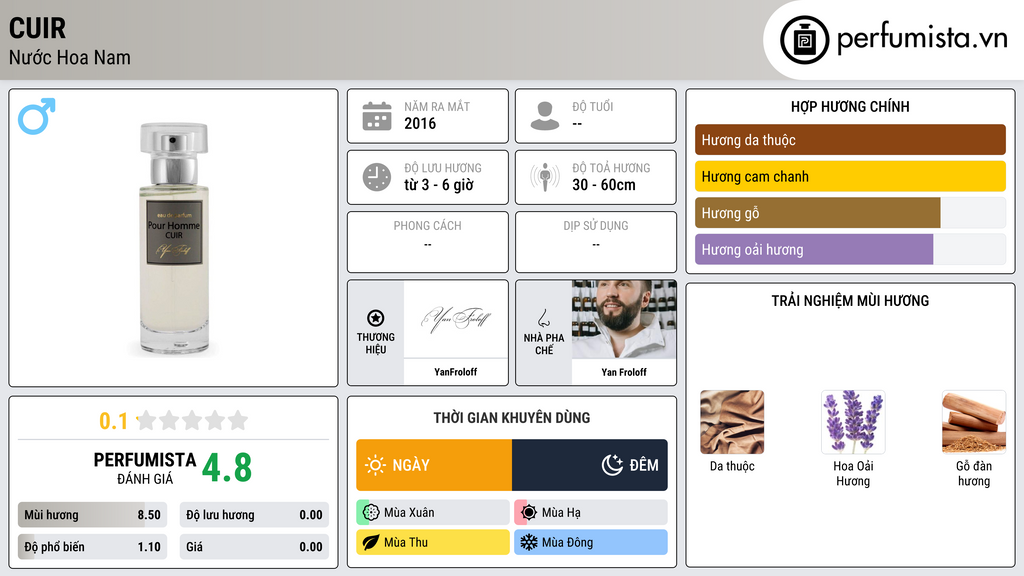Click the moon icon in Đêm

pos(612,465)
